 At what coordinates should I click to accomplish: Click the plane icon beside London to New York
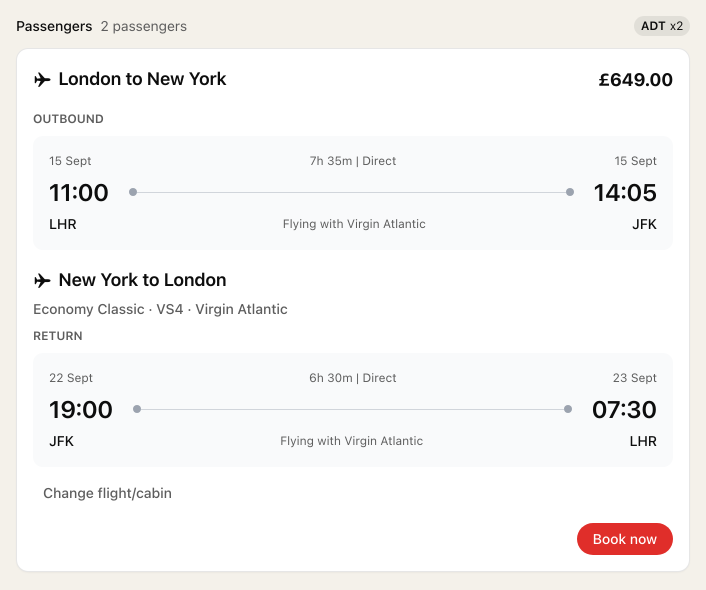click(x=42, y=79)
